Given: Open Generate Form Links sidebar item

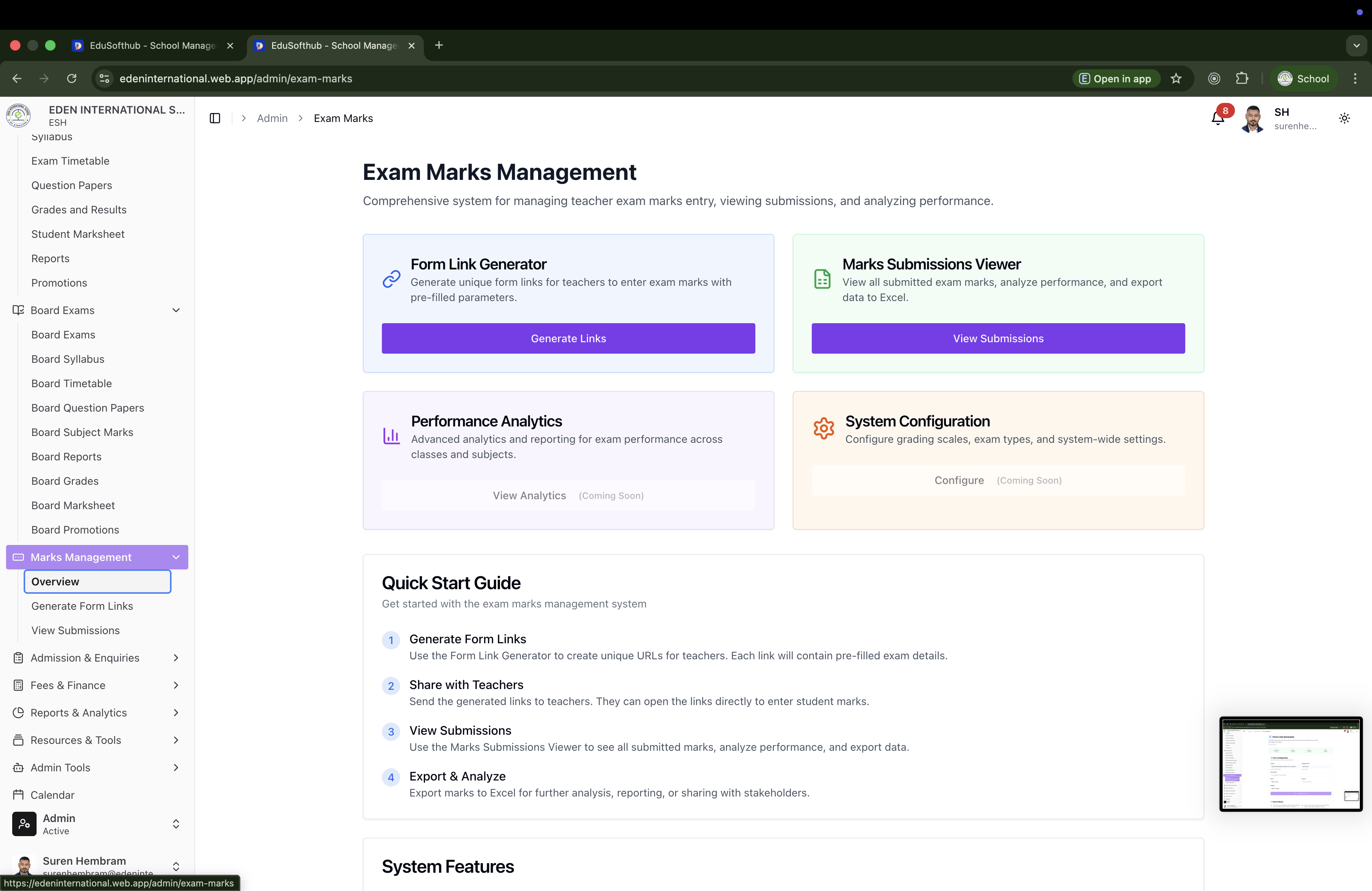Looking at the screenshot, I should pyautogui.click(x=82, y=606).
